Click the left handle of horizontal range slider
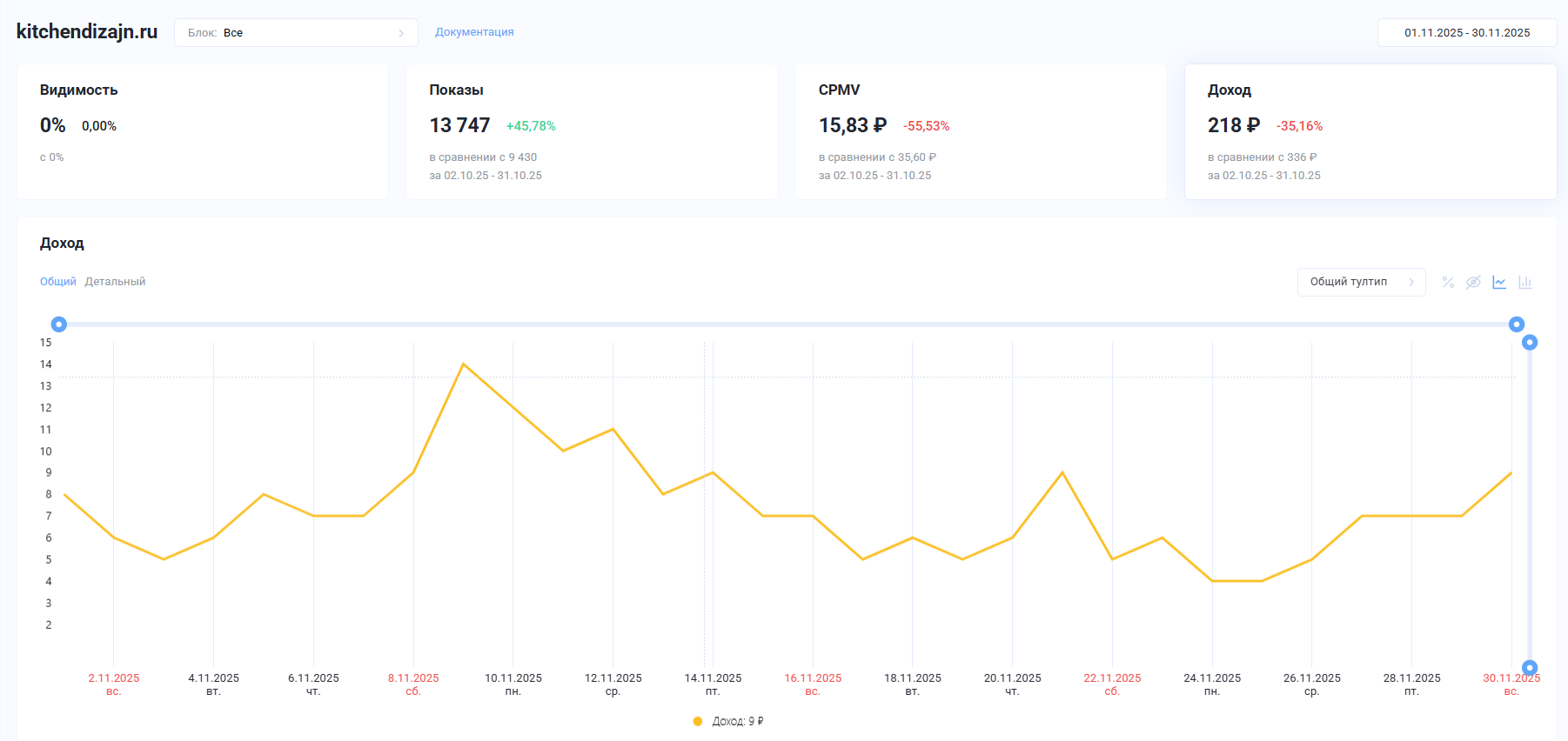 pyautogui.click(x=59, y=324)
